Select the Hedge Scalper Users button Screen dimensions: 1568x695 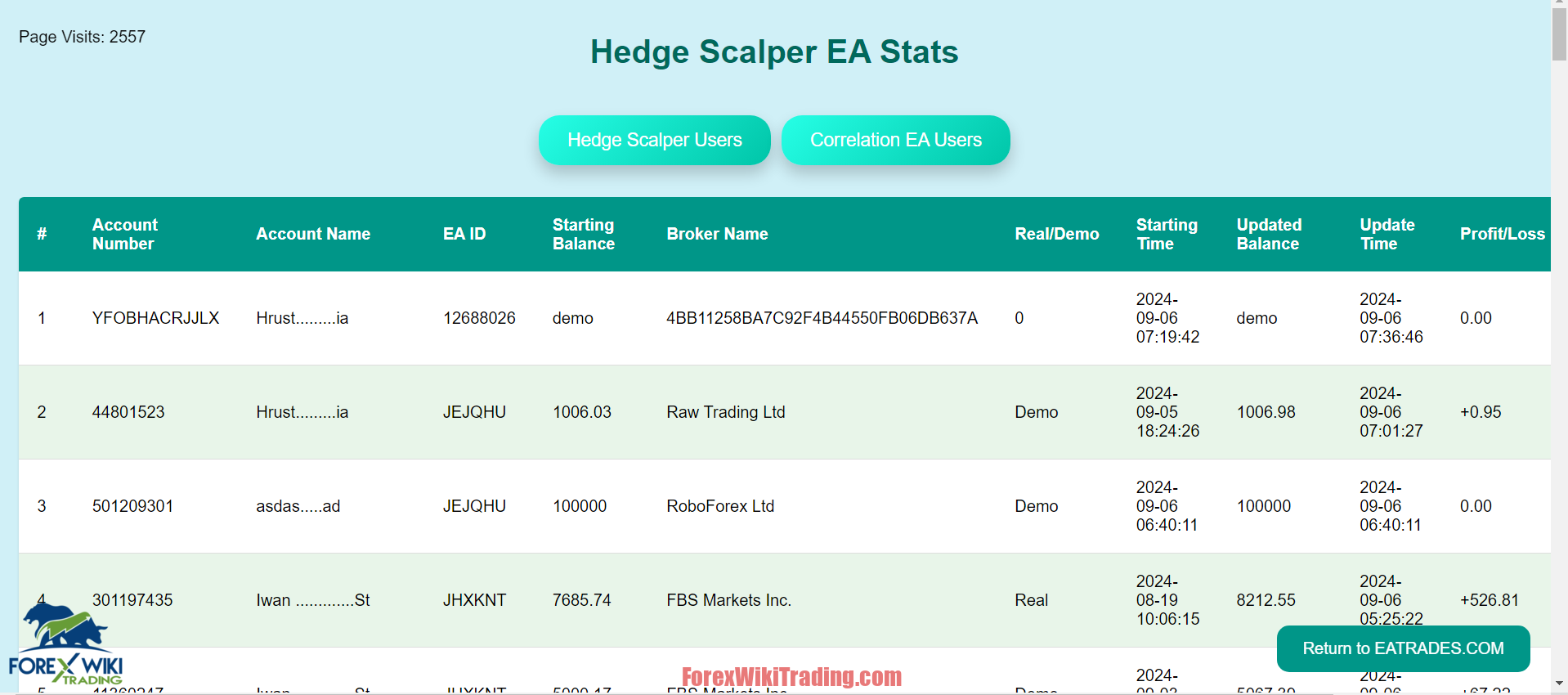653,140
